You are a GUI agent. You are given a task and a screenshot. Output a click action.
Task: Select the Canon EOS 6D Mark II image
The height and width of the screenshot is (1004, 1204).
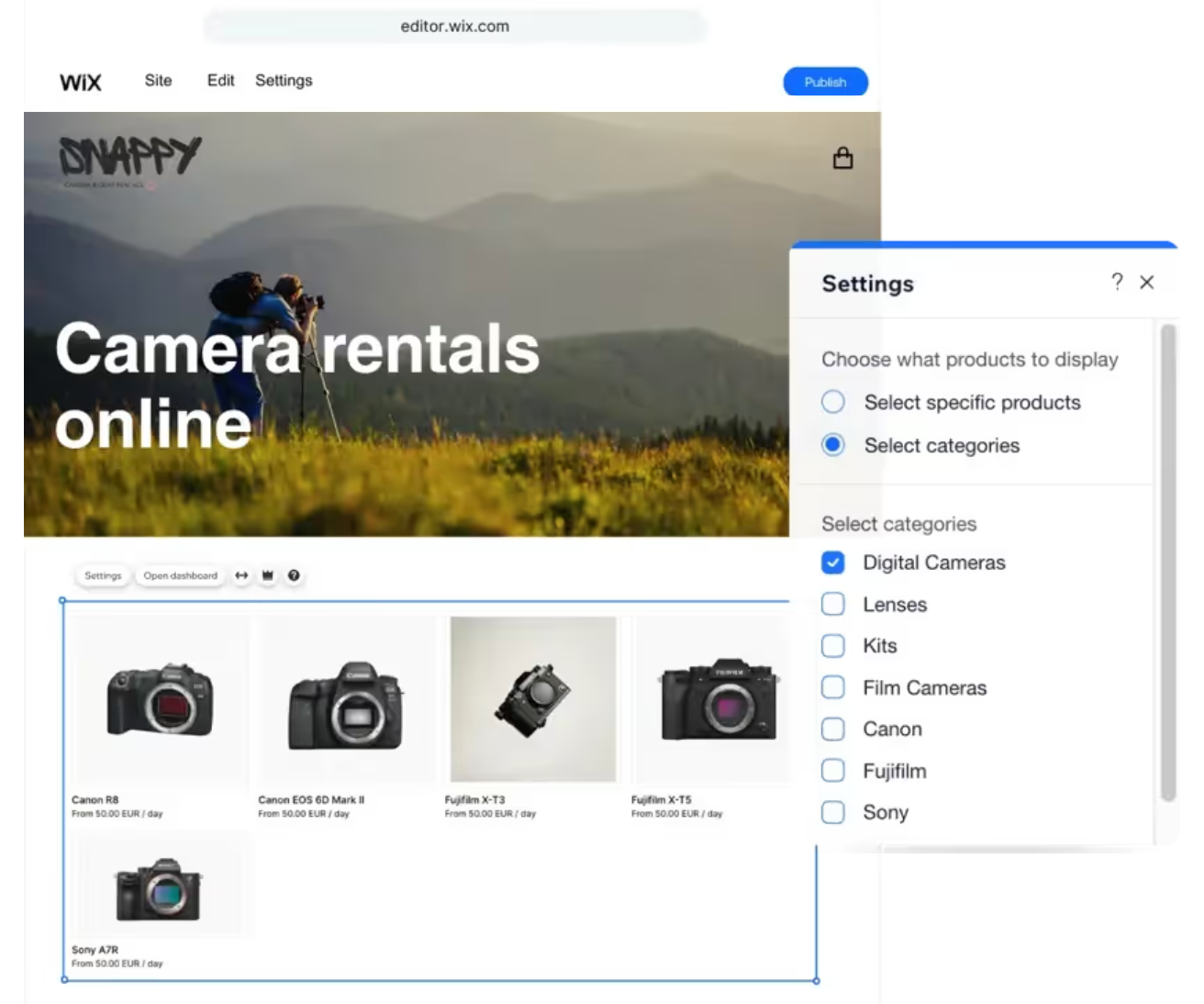tap(346, 699)
